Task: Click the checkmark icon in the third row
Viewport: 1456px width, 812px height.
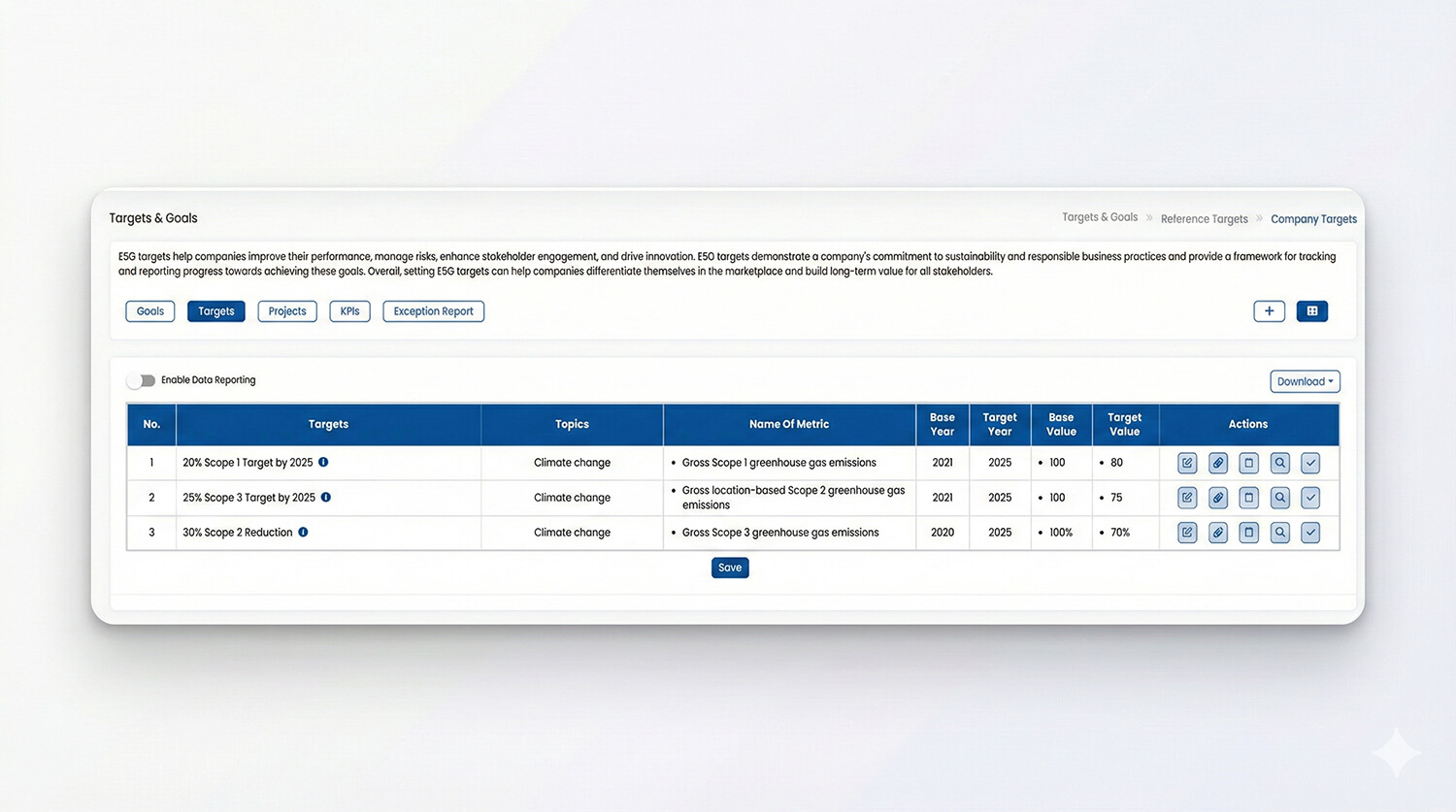Action: click(x=1310, y=533)
